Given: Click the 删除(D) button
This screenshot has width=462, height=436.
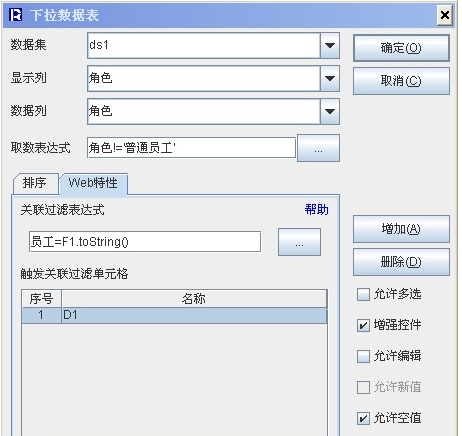Looking at the screenshot, I should [x=401, y=262].
